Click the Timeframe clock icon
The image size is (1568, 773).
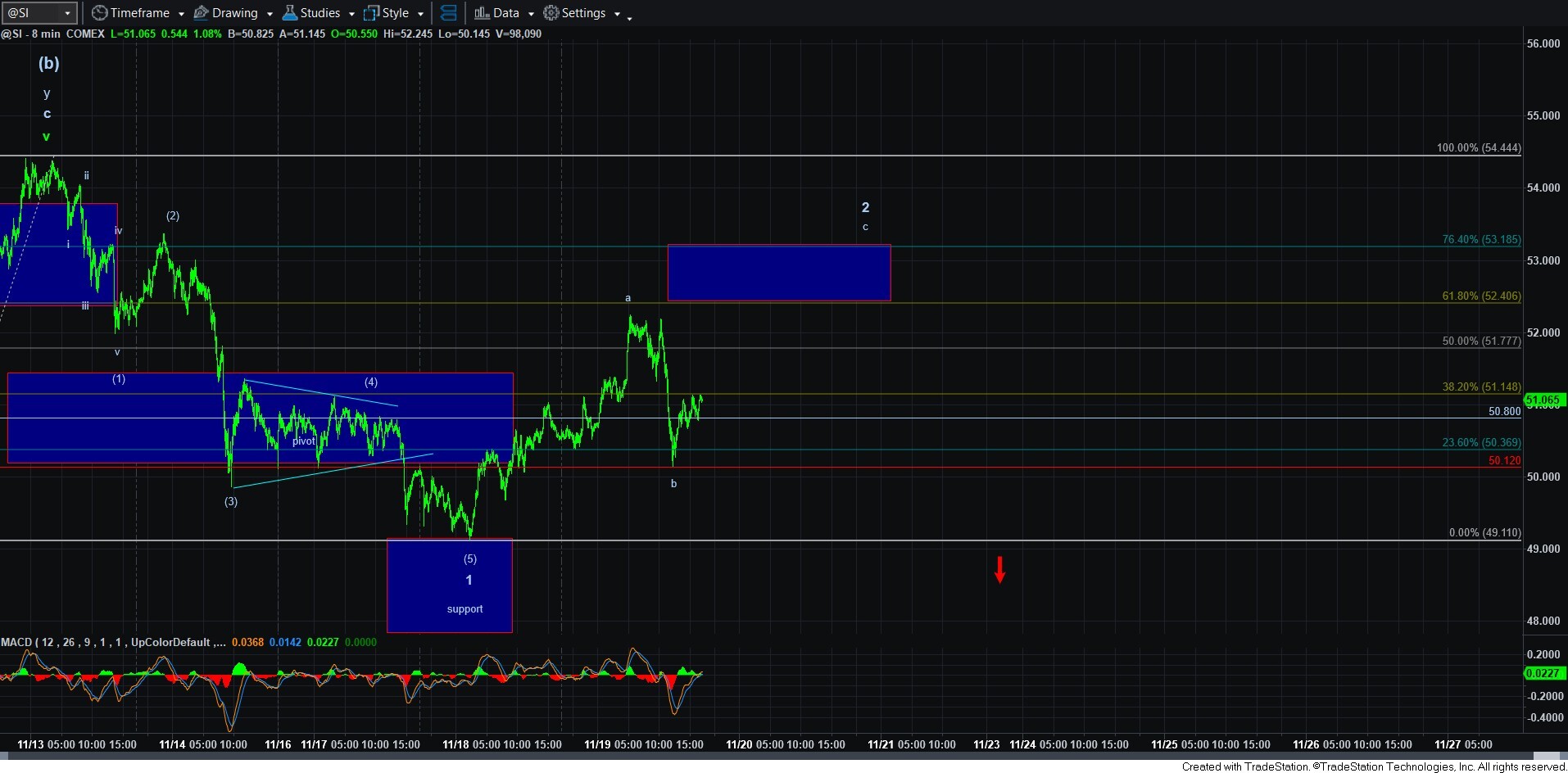(x=99, y=13)
